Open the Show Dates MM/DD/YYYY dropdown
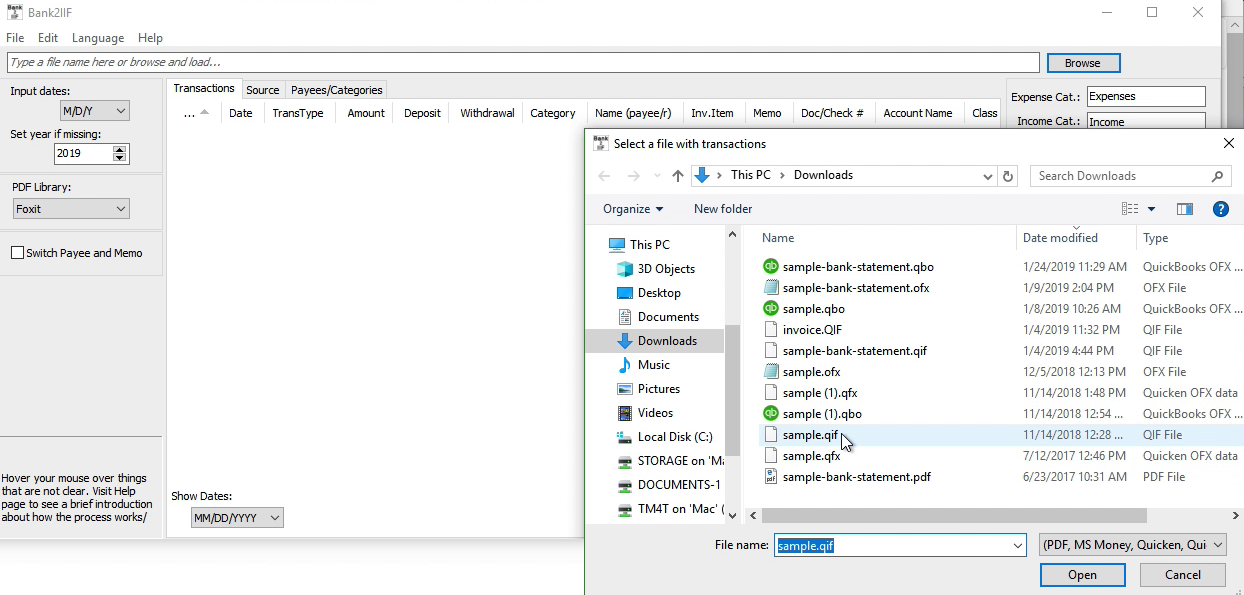The image size is (1244, 595). tap(237, 517)
